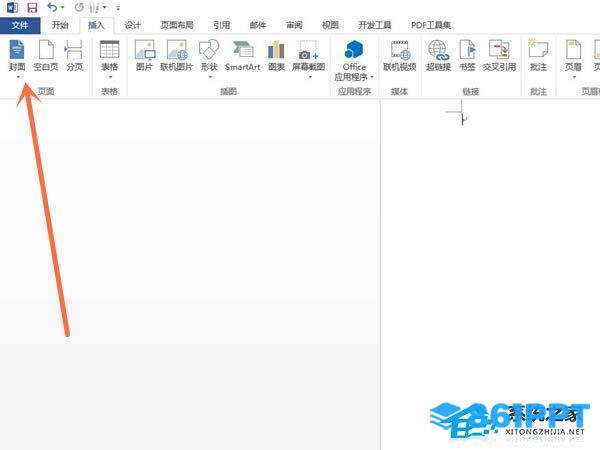Viewport: 600px width, 450px height.
Task: Switch to the 开始 (Home) tab
Action: pos(60,25)
